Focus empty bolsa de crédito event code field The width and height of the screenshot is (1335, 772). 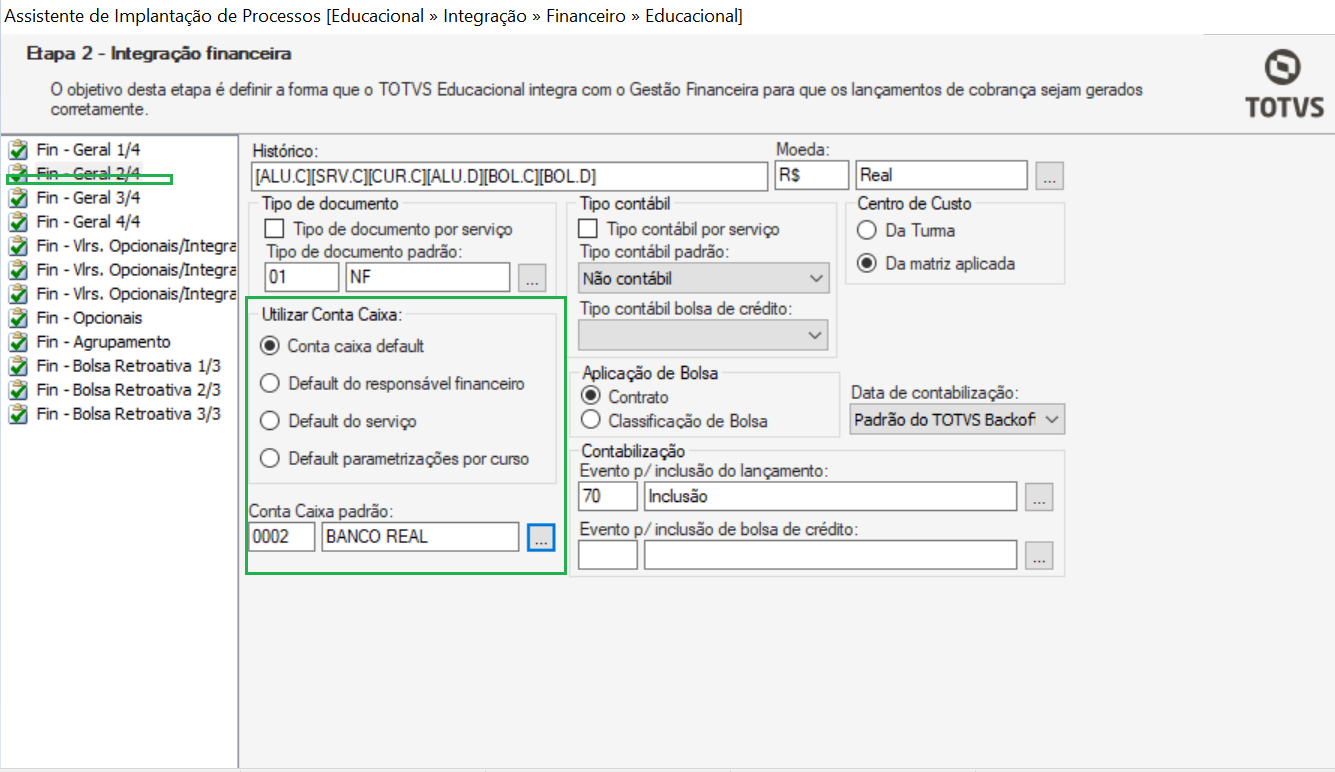coord(608,555)
